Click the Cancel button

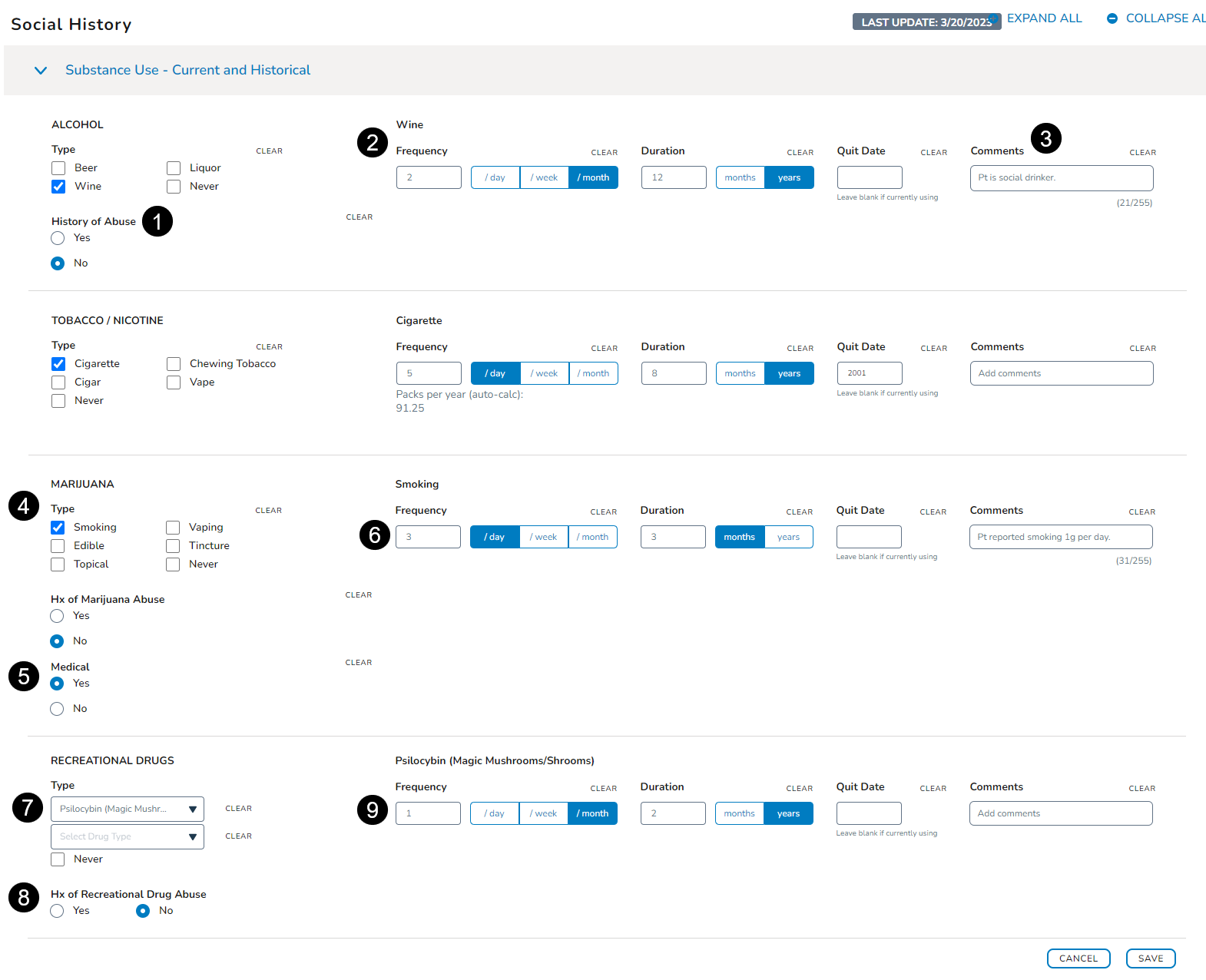point(1078,958)
